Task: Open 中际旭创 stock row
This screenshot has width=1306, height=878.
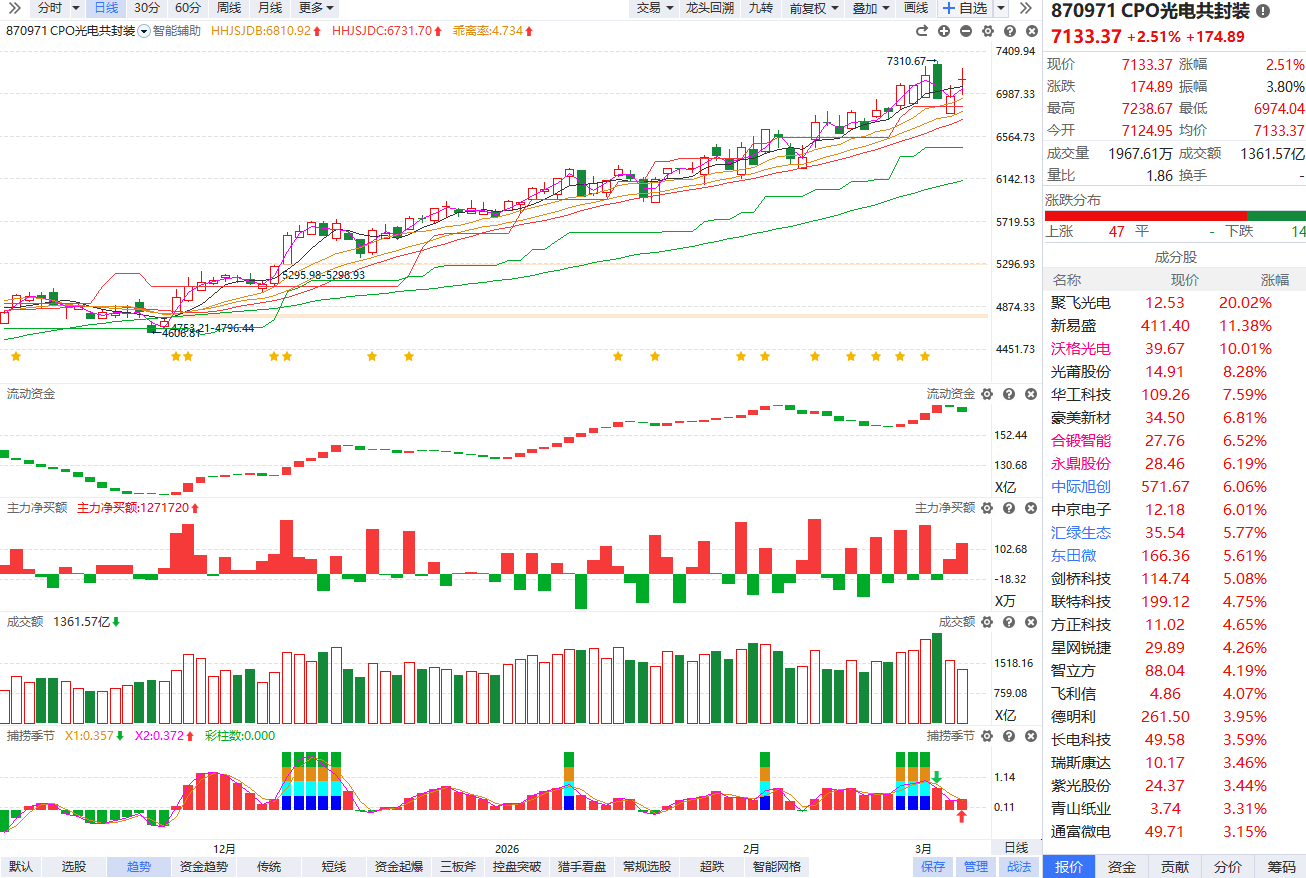Action: (x=1175, y=487)
